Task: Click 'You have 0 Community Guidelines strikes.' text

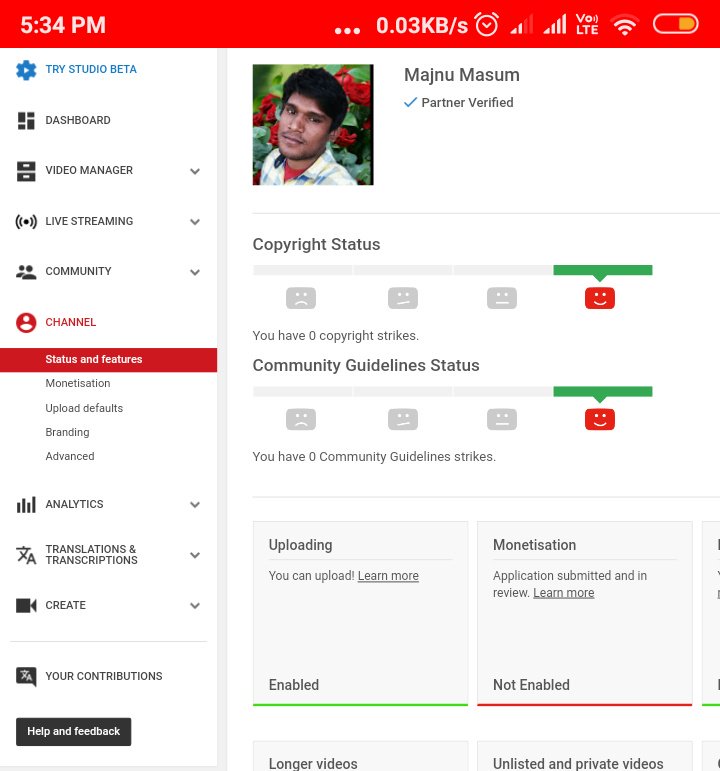Action: tap(374, 457)
